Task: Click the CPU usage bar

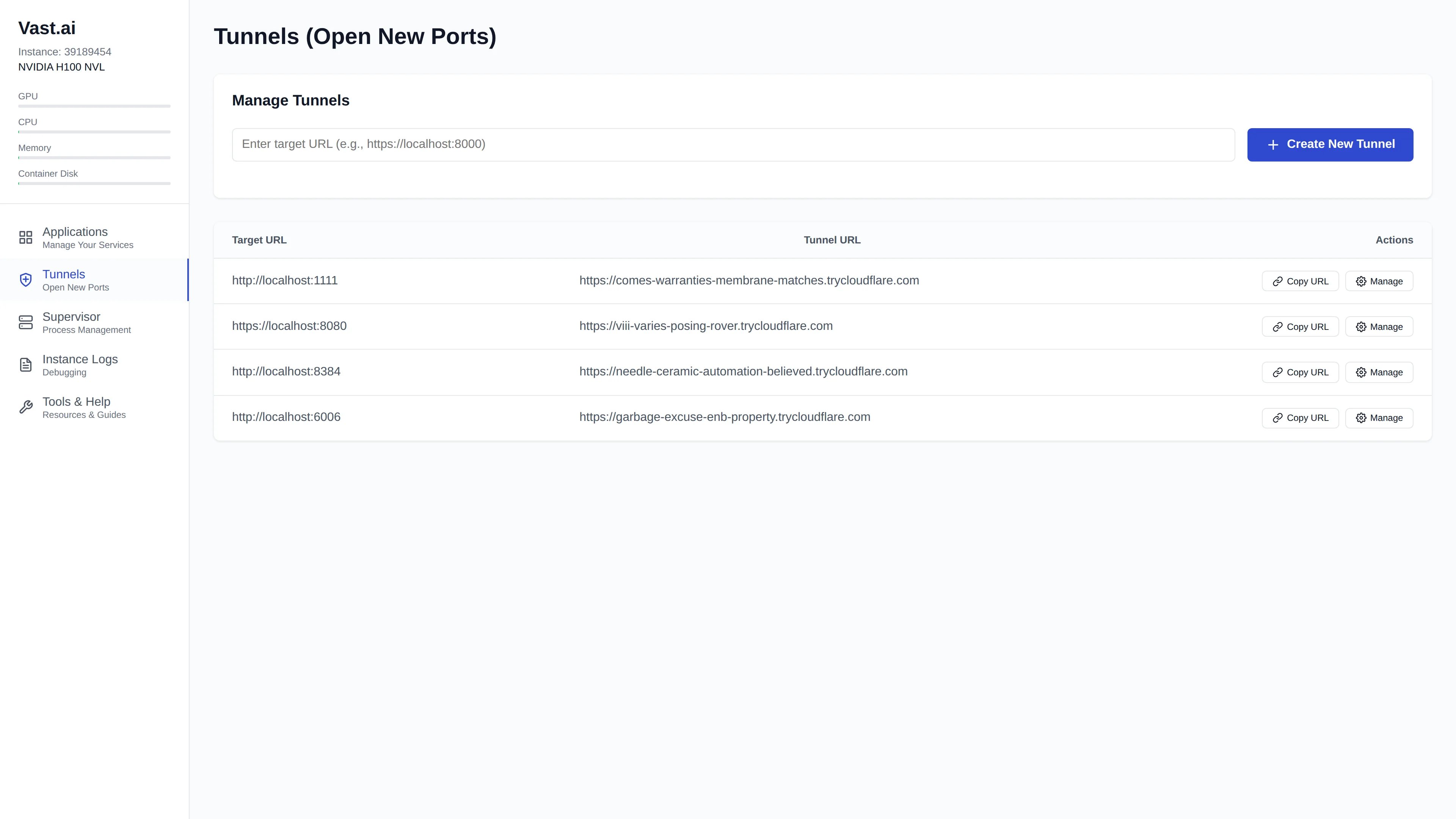Action: [94, 132]
